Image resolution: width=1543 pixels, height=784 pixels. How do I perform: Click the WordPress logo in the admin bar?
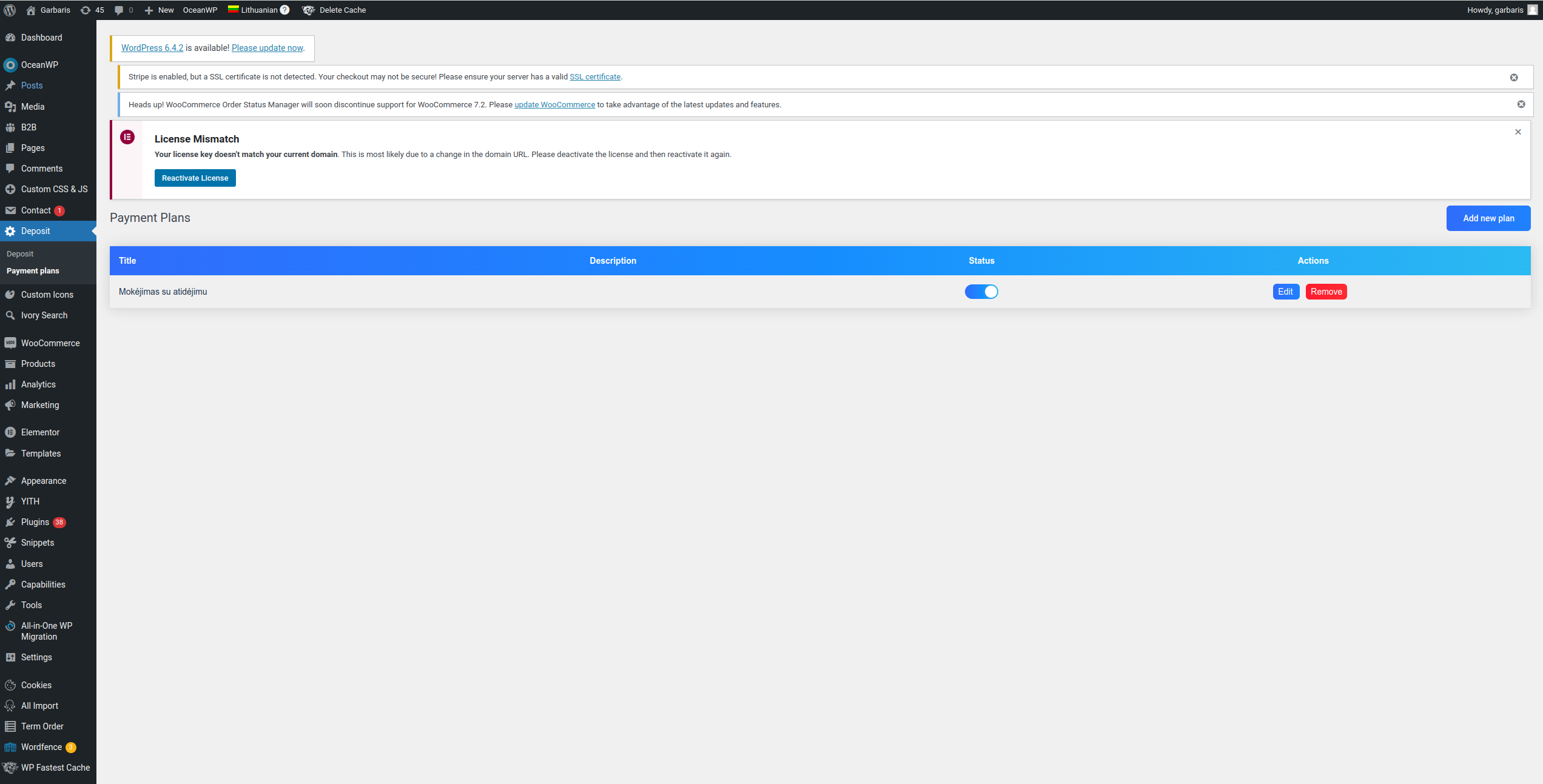tap(10, 10)
